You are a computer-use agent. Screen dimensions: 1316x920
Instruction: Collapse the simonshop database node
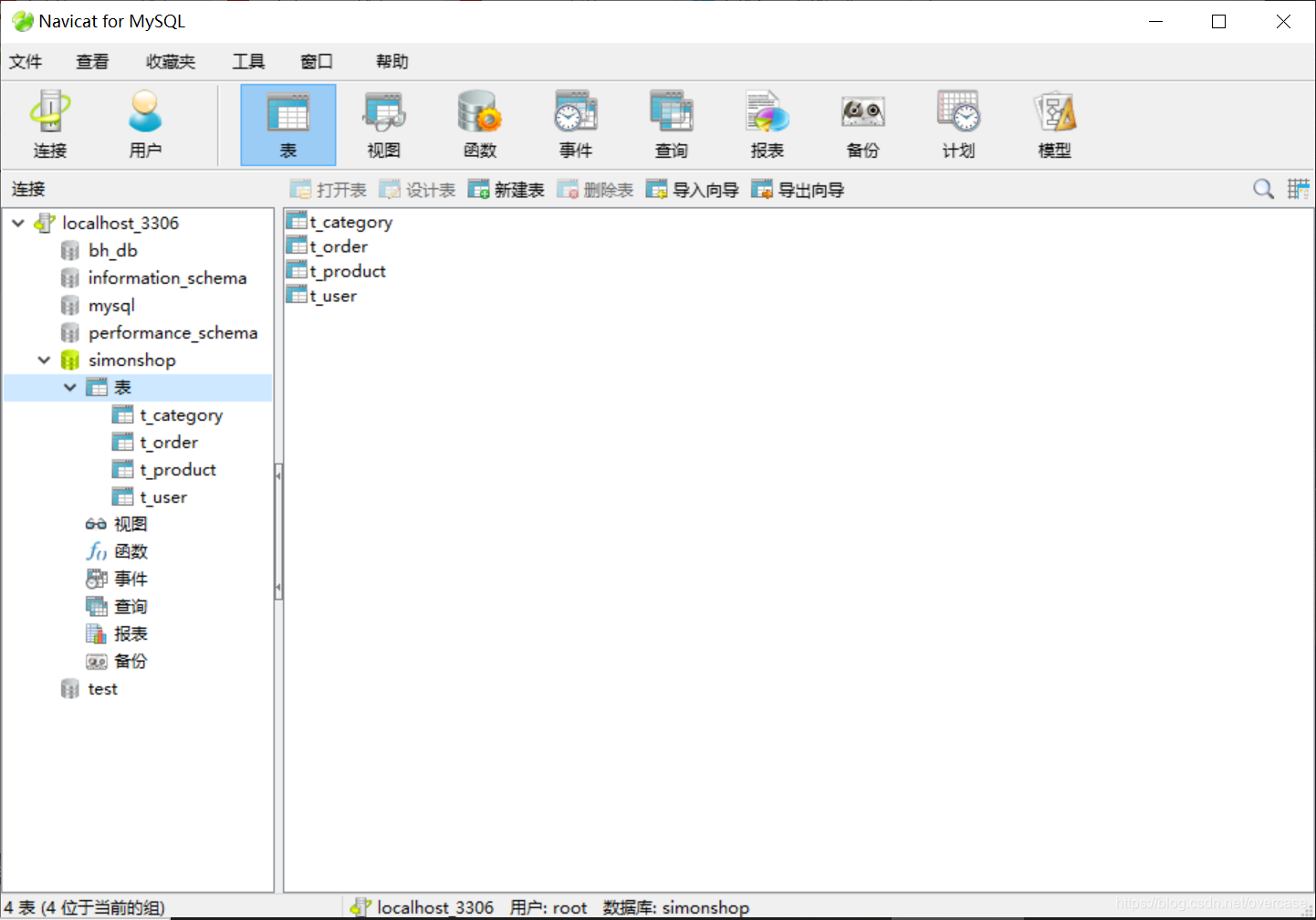coord(44,360)
